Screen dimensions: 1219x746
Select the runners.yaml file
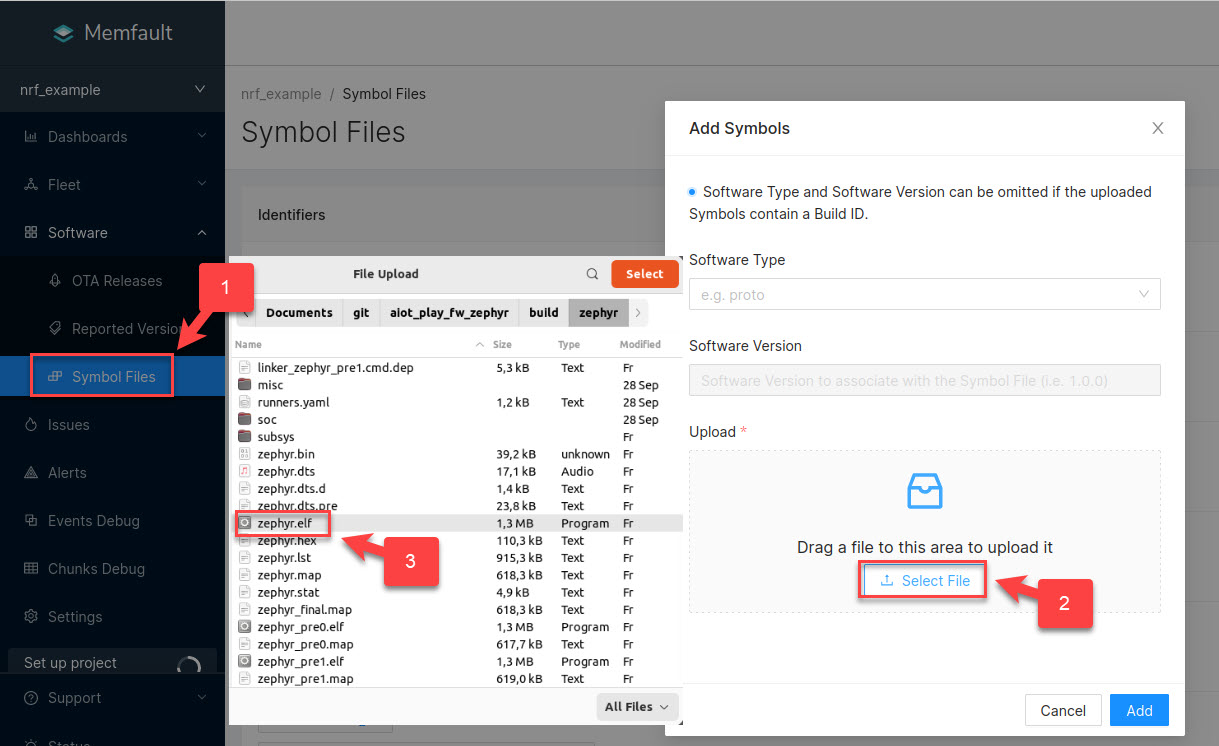click(457, 402)
